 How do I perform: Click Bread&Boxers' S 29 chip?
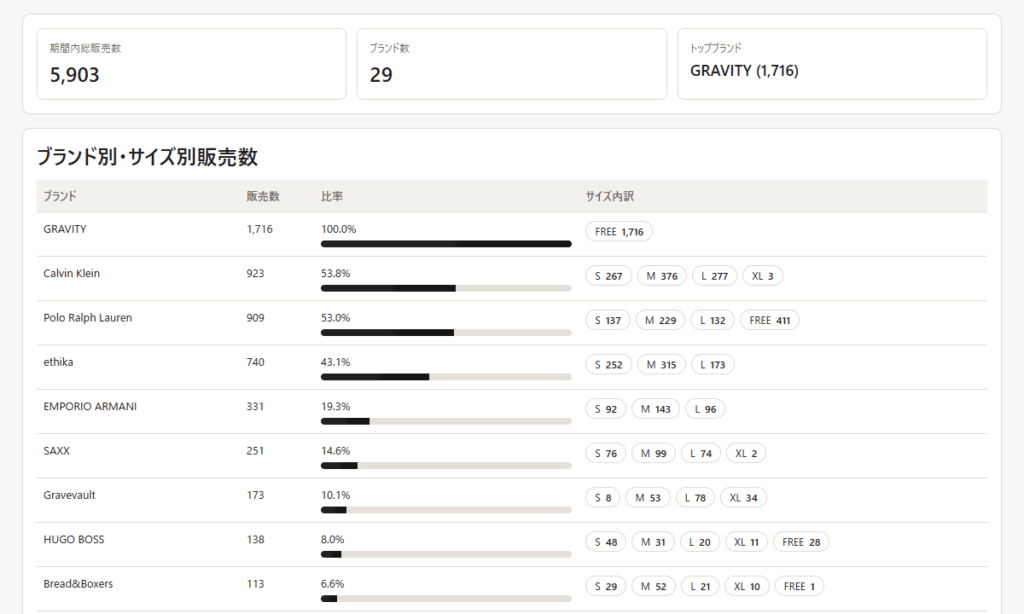[606, 587]
